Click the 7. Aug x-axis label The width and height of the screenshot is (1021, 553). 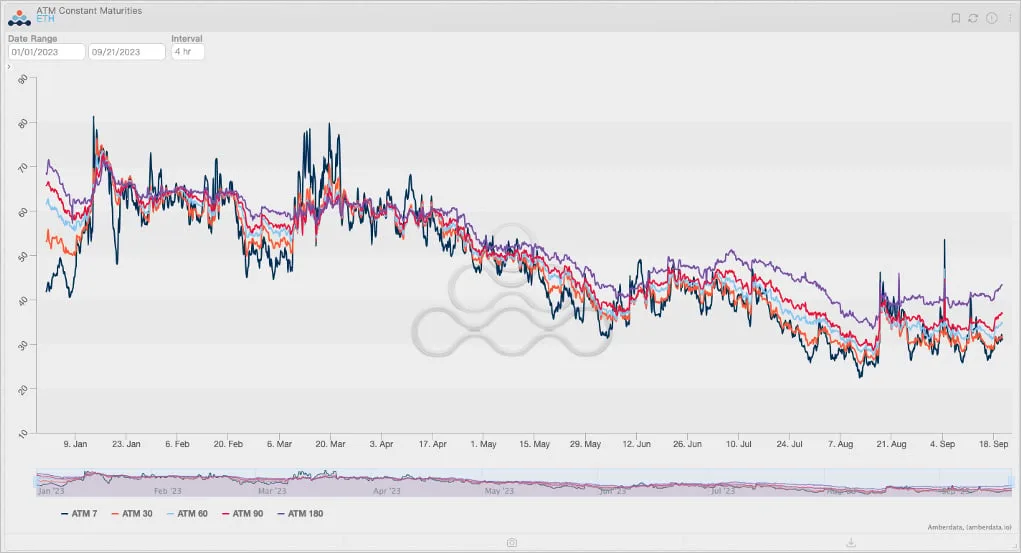coord(841,444)
